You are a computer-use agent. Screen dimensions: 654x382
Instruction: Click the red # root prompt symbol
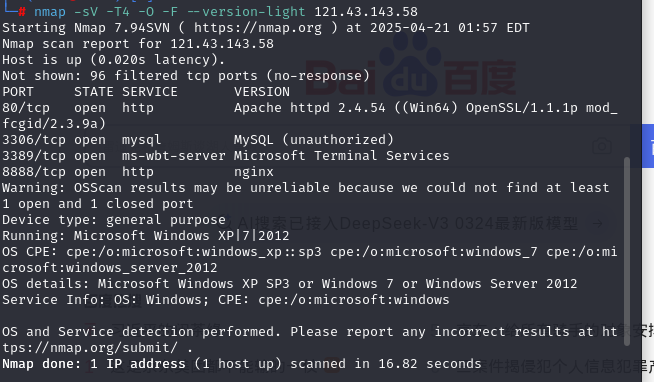(x=22, y=12)
